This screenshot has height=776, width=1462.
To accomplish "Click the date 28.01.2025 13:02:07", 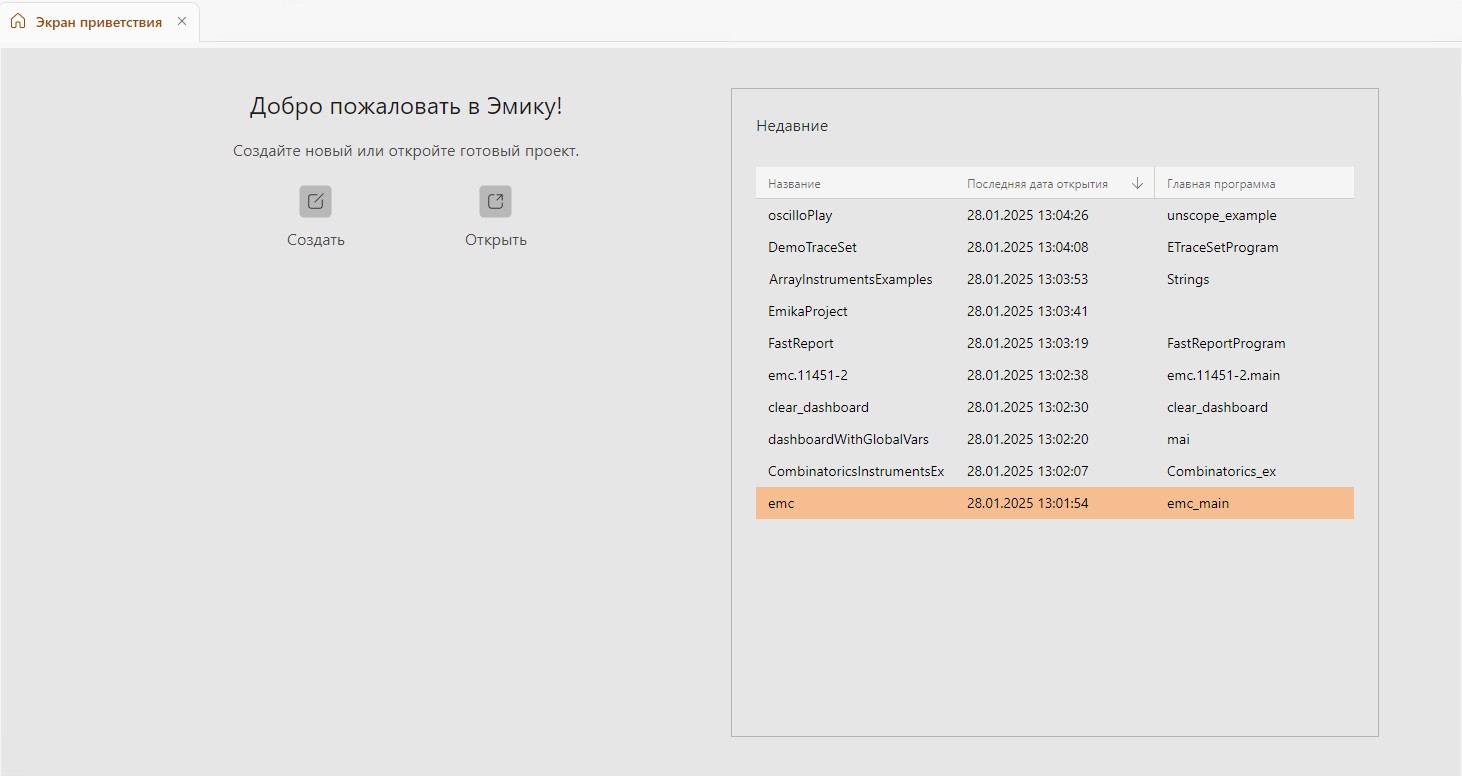I will pos(1028,471).
